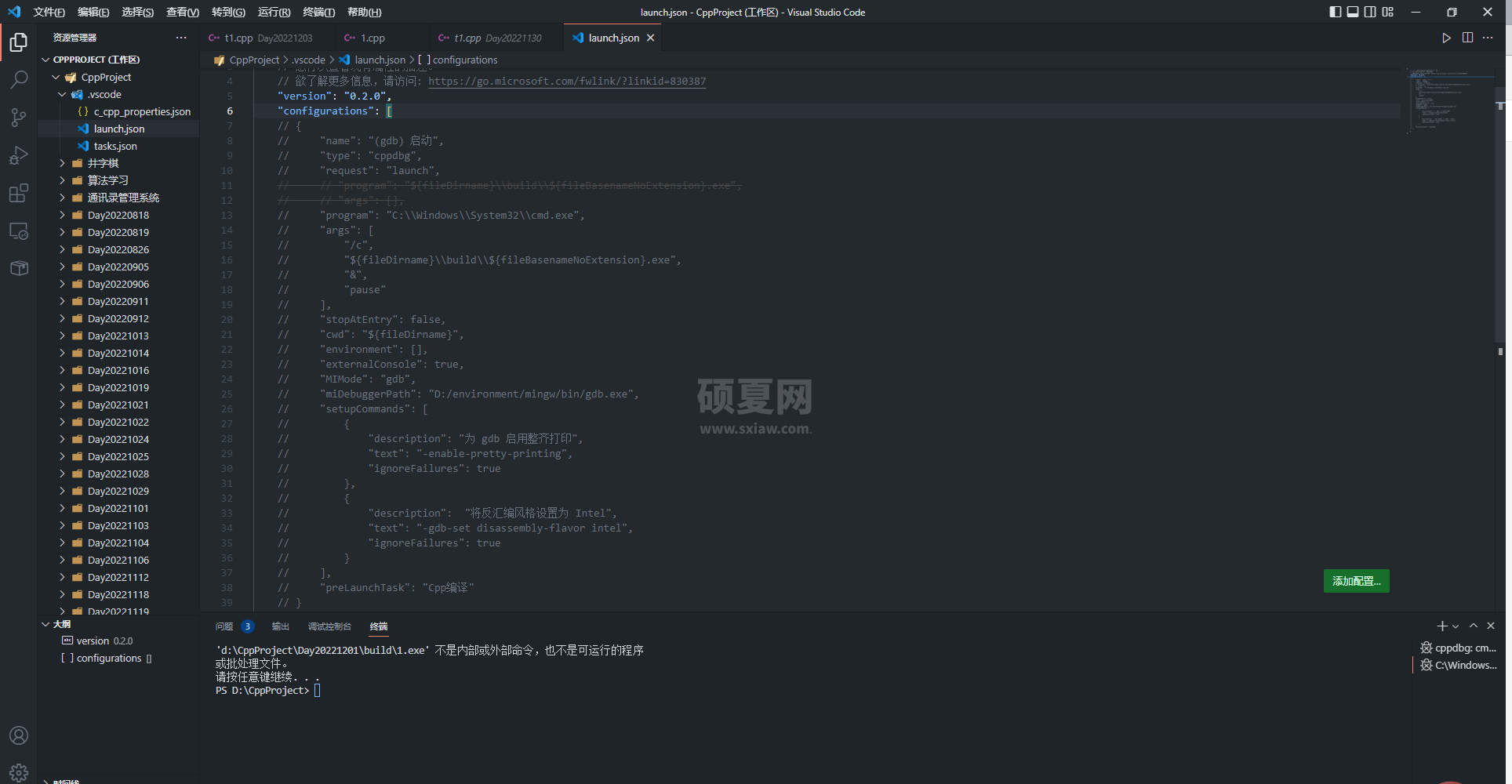The height and width of the screenshot is (784, 1512).
Task: Open the 选择(S) menu
Action: (137, 12)
